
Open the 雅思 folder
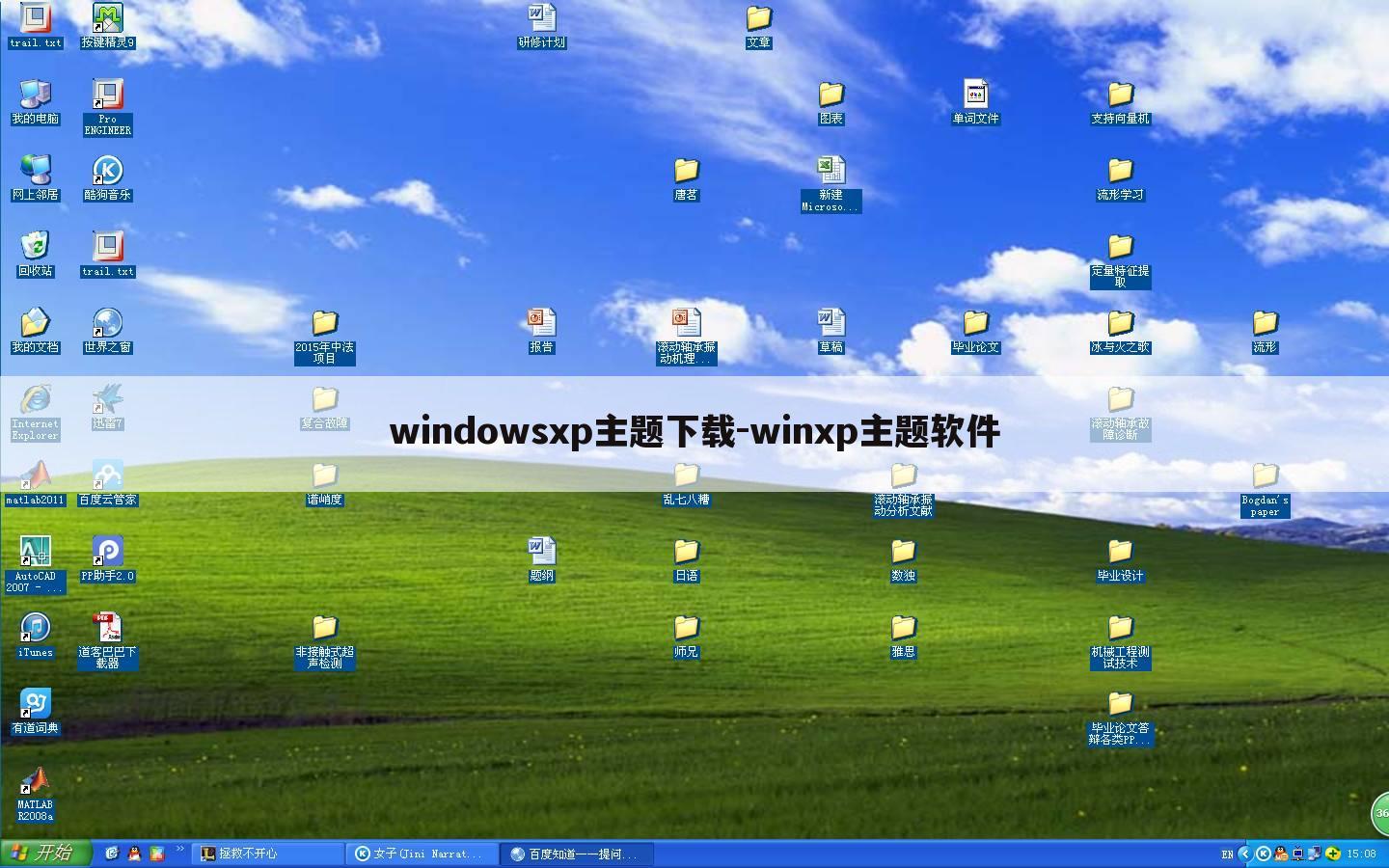pos(903,636)
